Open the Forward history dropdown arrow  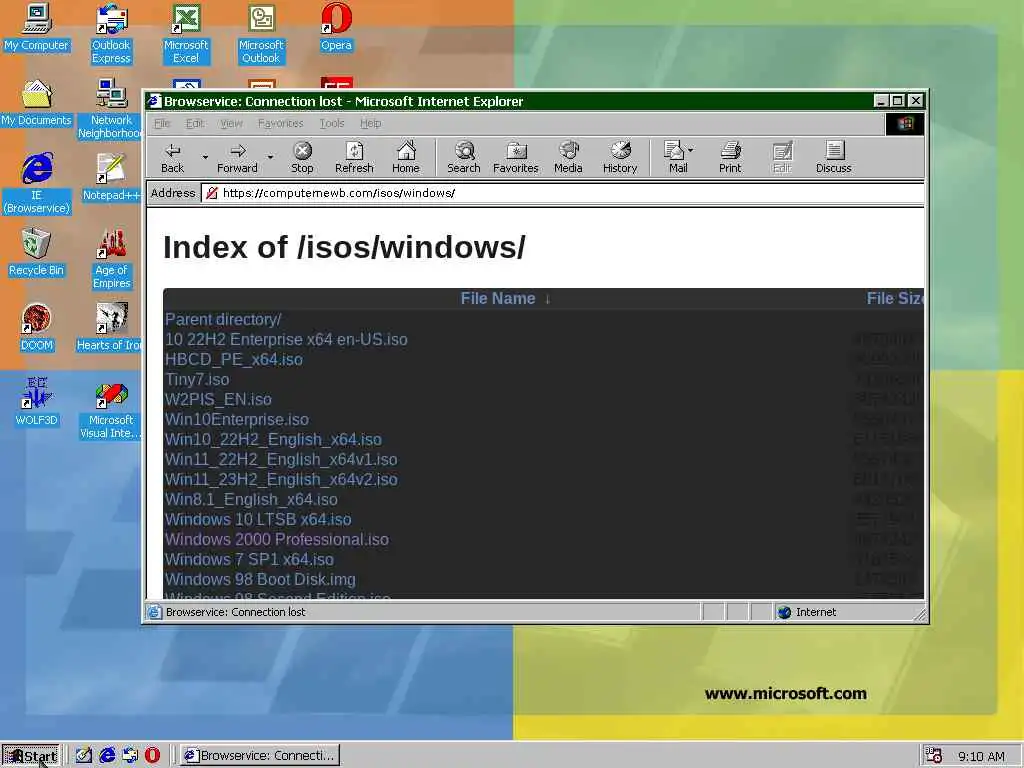click(270, 157)
